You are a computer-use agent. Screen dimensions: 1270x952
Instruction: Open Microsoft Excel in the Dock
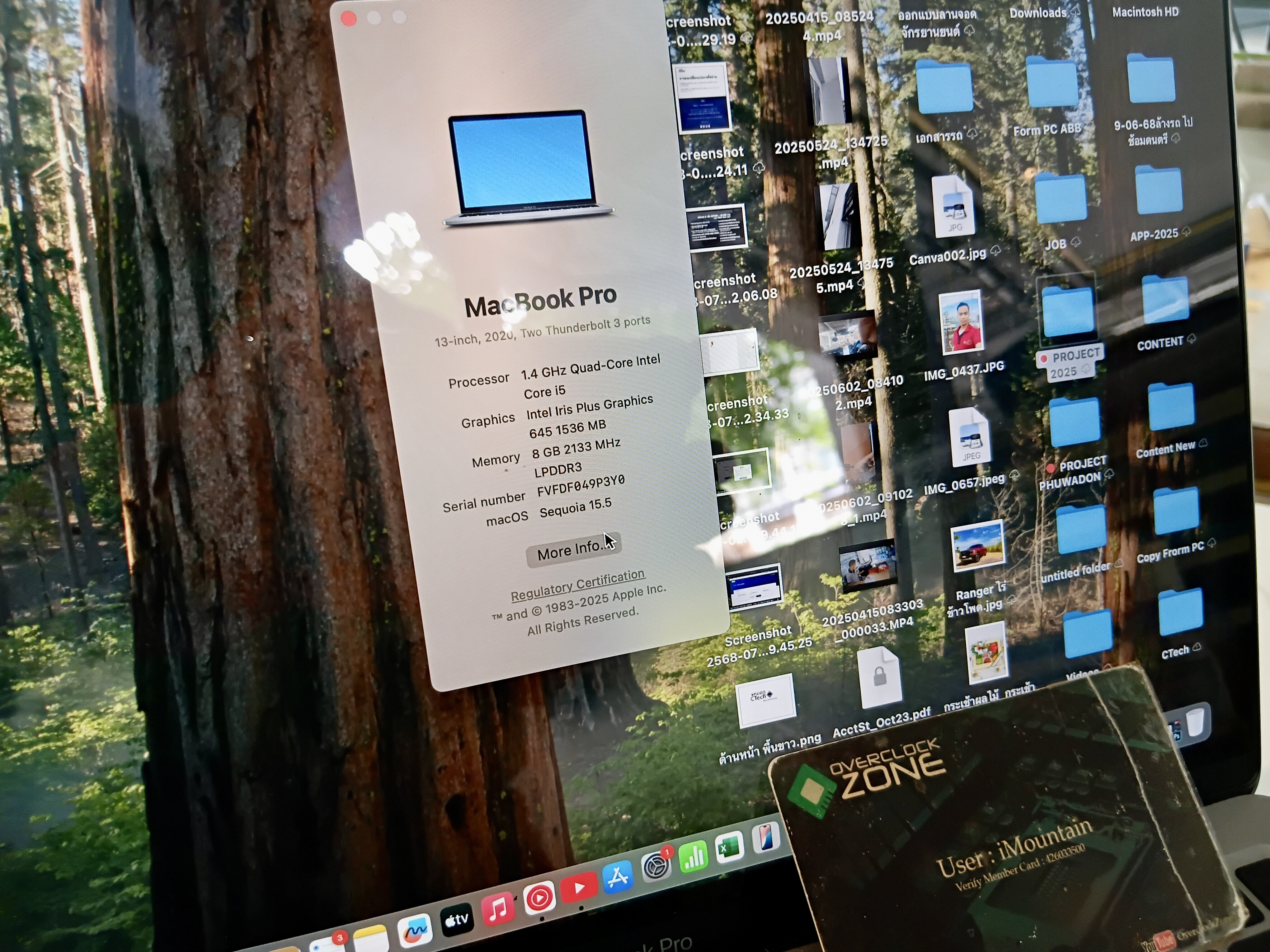click(729, 847)
